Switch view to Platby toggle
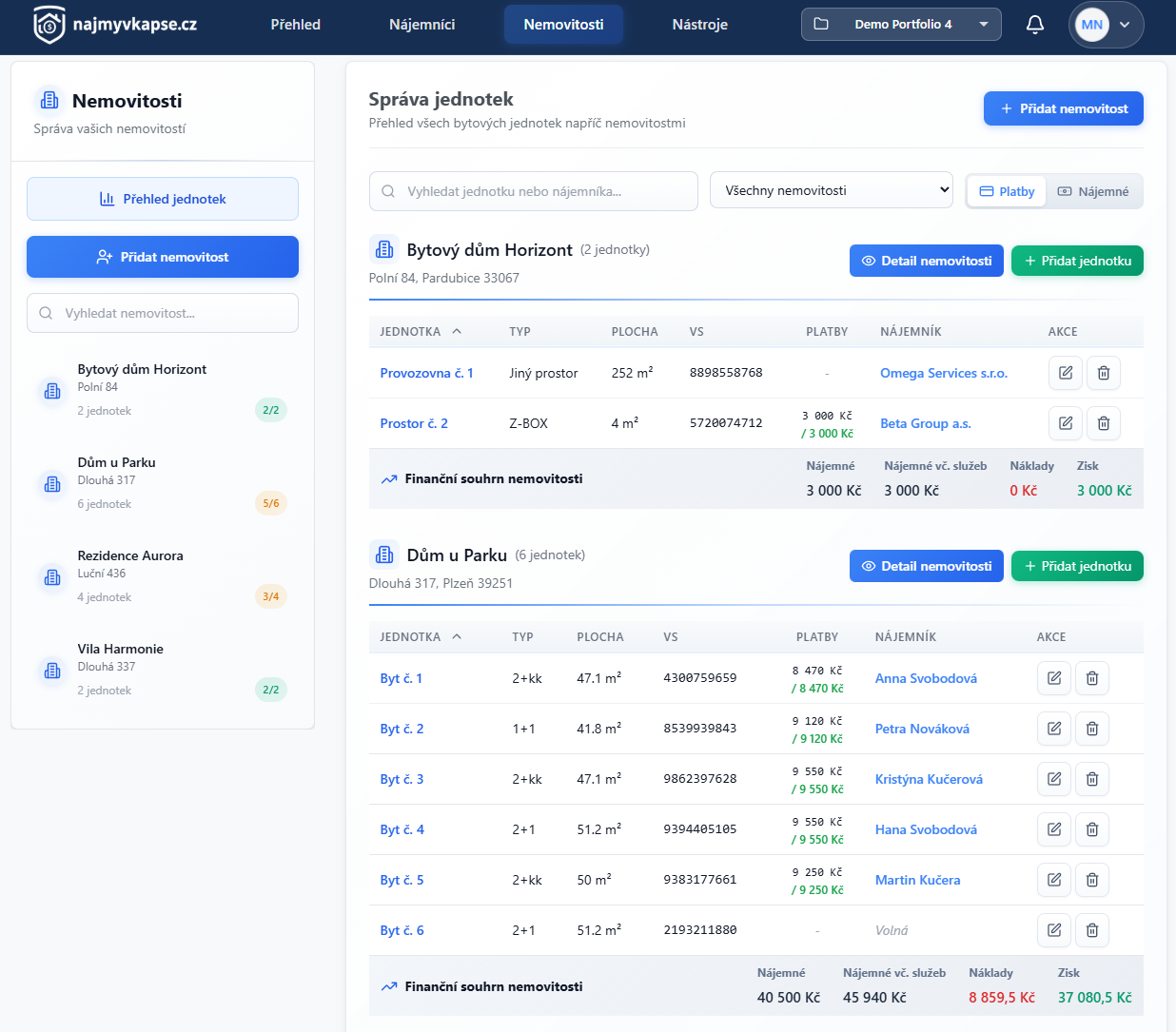The width and height of the screenshot is (1176, 1032). [1007, 191]
